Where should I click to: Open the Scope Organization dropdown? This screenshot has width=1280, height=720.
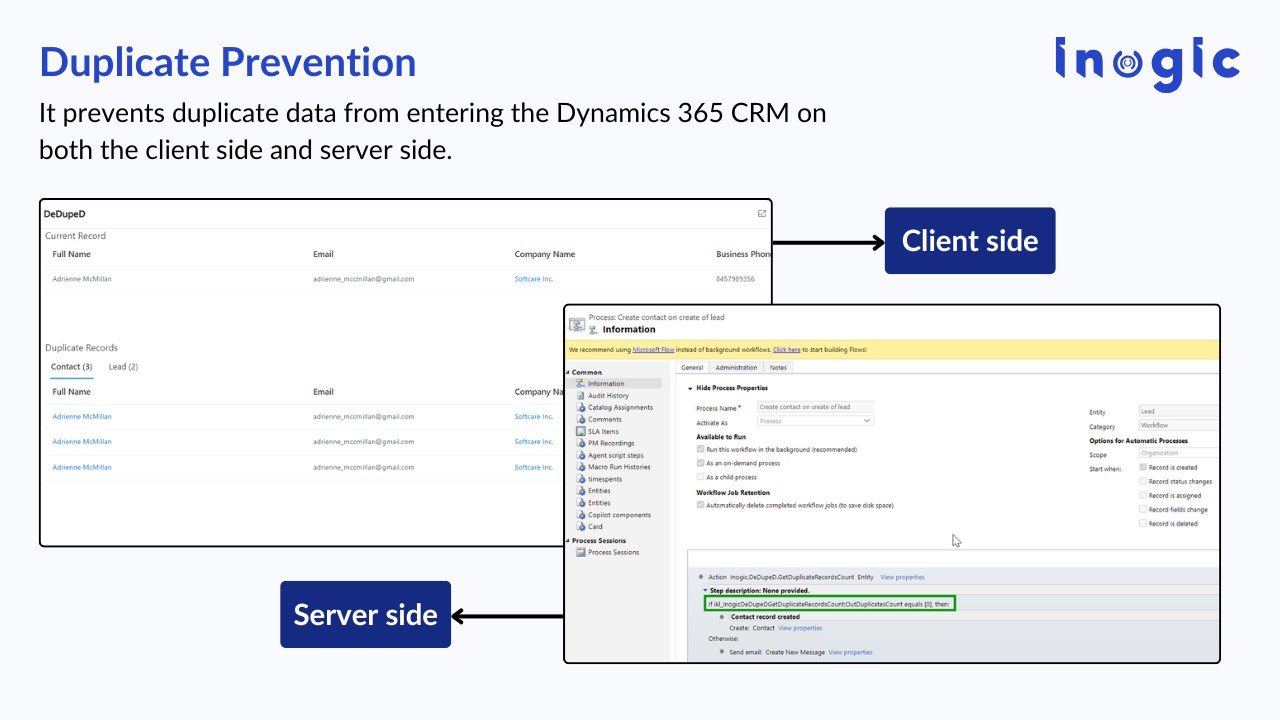[x=1179, y=454]
